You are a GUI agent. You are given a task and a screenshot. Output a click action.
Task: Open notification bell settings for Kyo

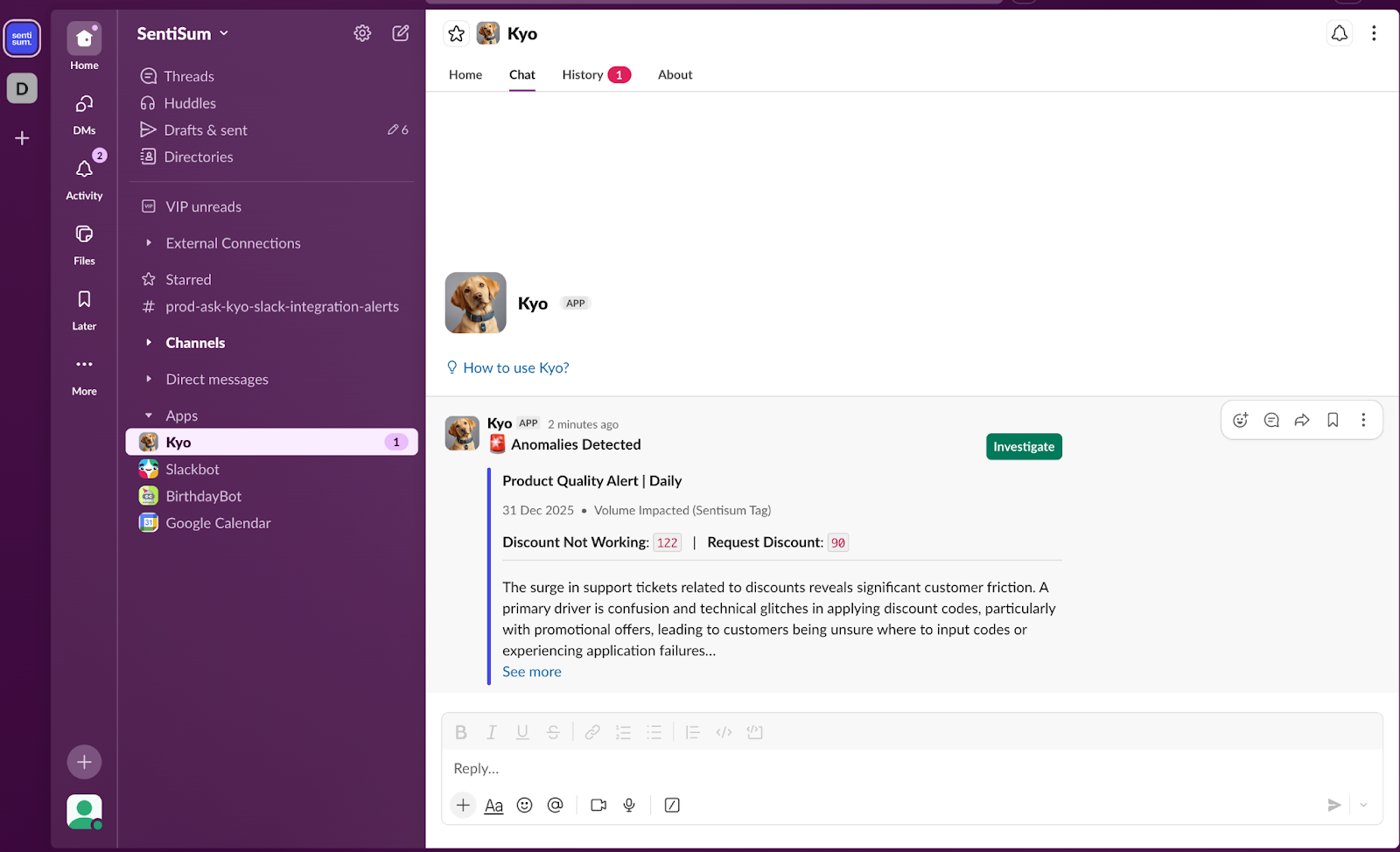pos(1339,33)
